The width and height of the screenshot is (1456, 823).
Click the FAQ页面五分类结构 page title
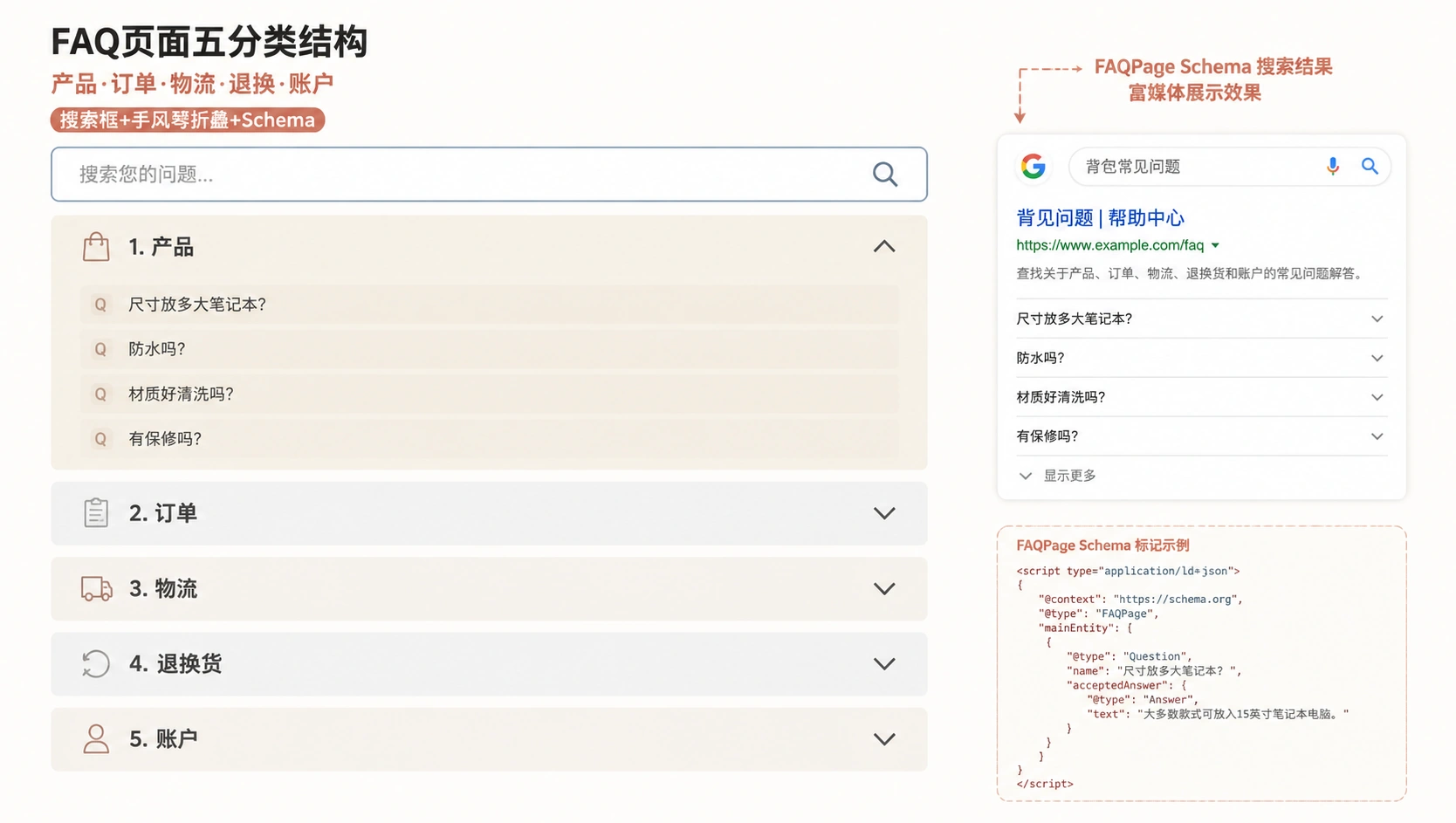click(209, 42)
